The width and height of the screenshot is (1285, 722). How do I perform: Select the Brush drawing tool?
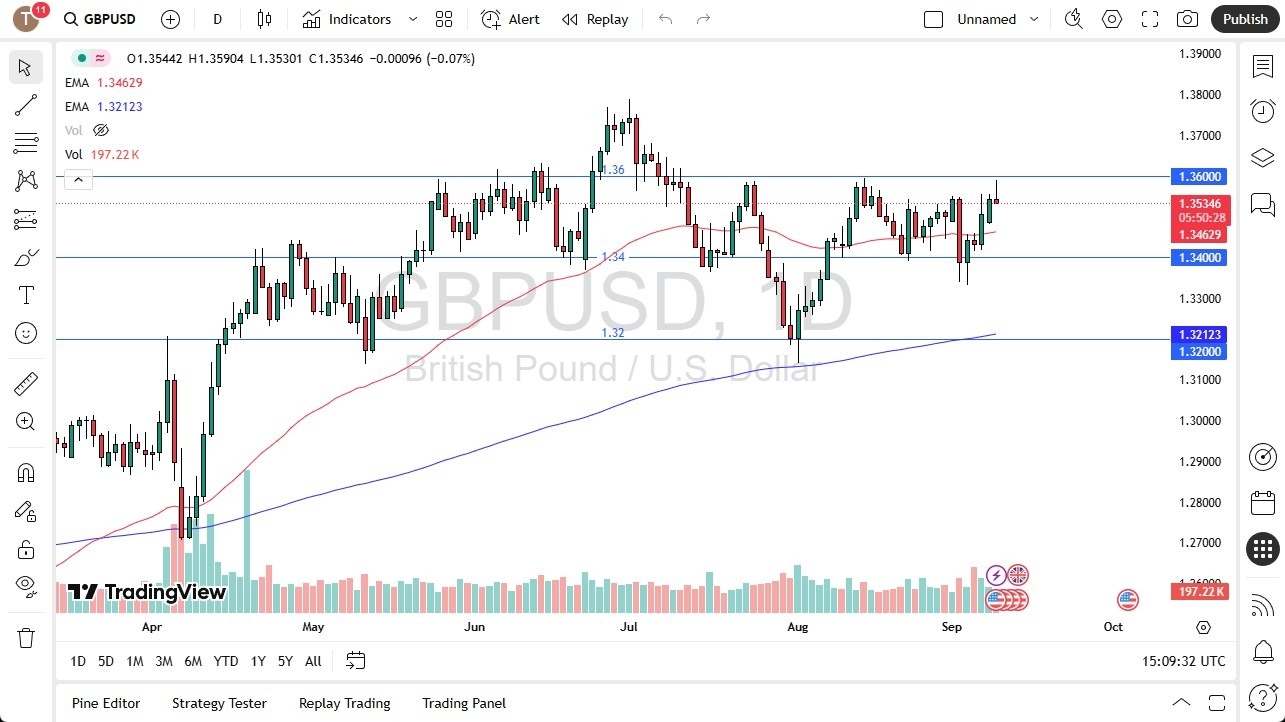point(26,257)
